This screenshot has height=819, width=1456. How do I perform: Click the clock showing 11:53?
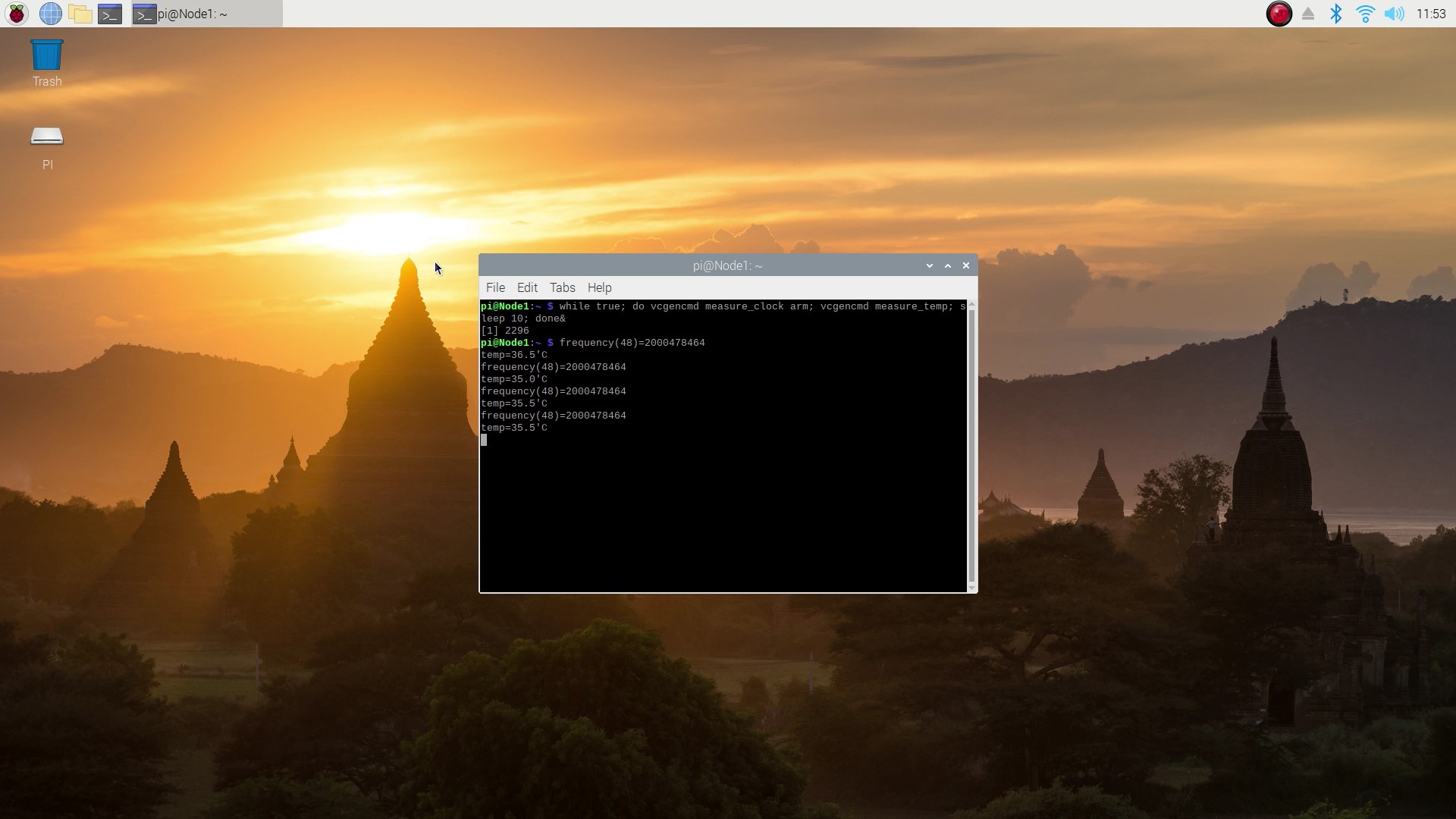[x=1431, y=14]
